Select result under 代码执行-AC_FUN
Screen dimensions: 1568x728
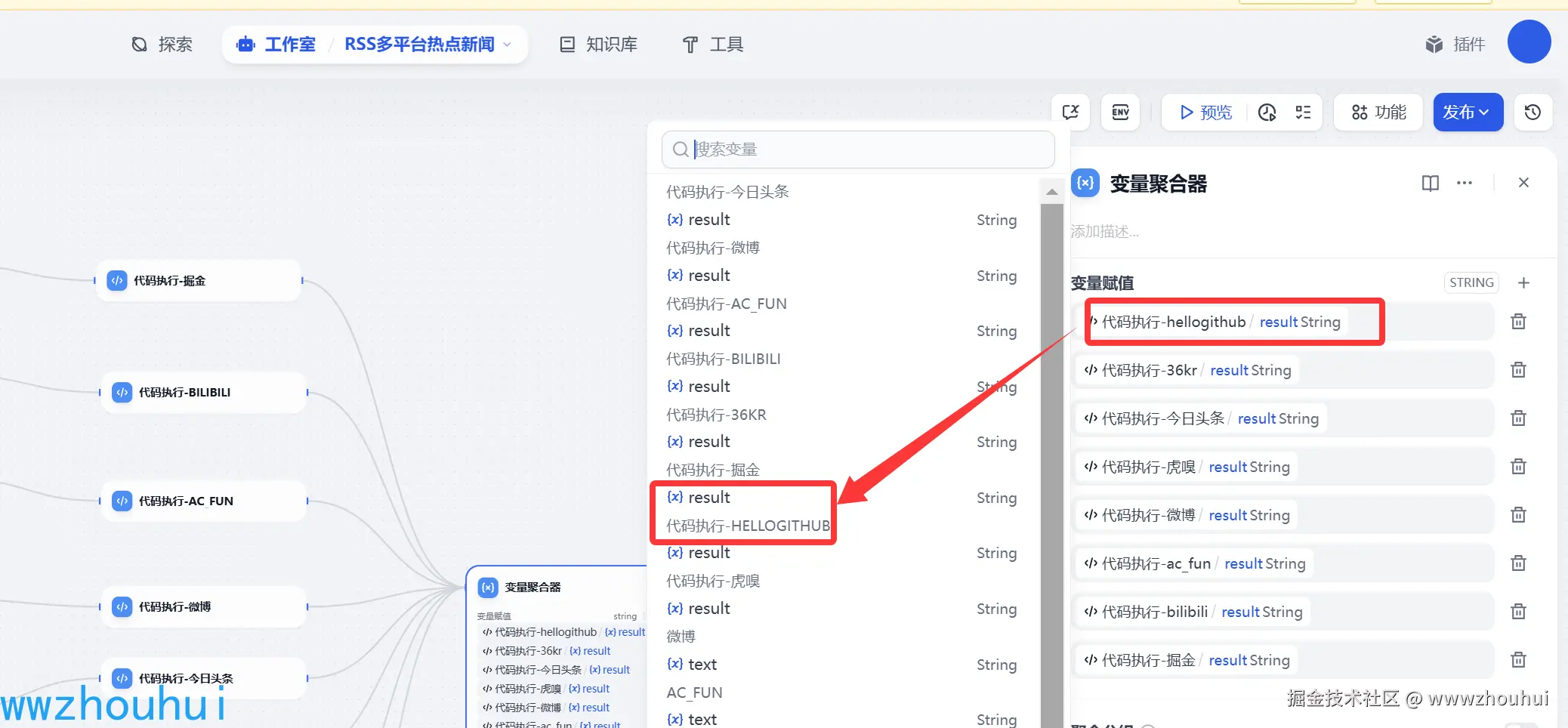coord(841,331)
